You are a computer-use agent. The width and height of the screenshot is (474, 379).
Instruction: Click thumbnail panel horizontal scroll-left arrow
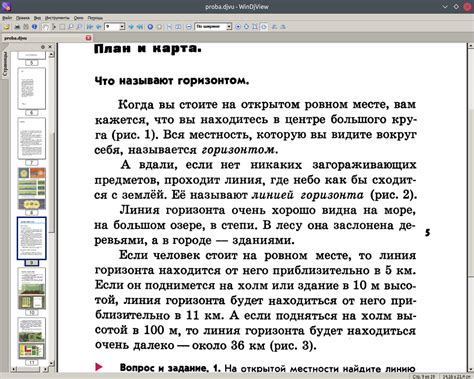tap(13, 369)
